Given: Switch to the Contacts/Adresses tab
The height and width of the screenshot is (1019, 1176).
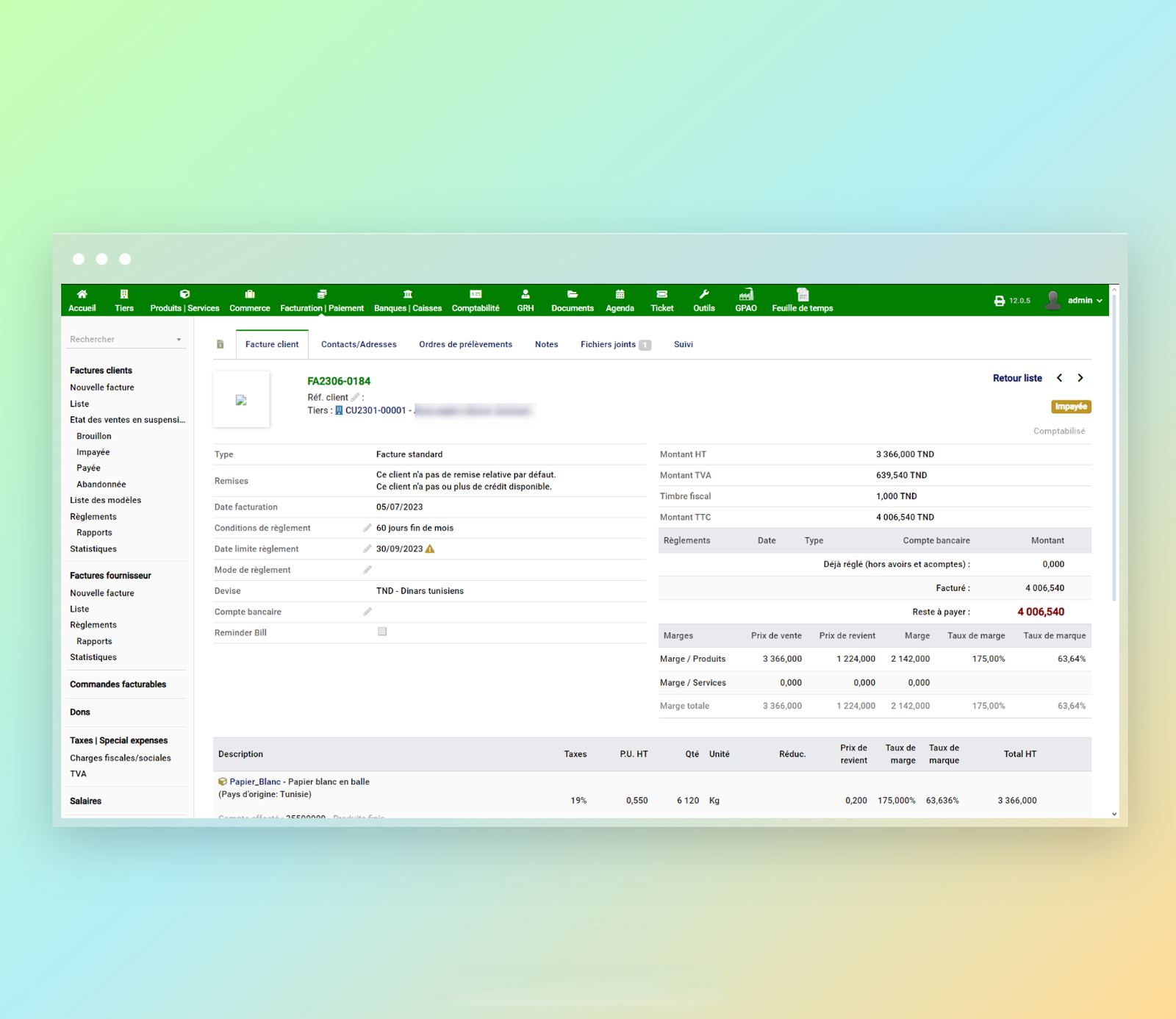Looking at the screenshot, I should click(x=359, y=345).
